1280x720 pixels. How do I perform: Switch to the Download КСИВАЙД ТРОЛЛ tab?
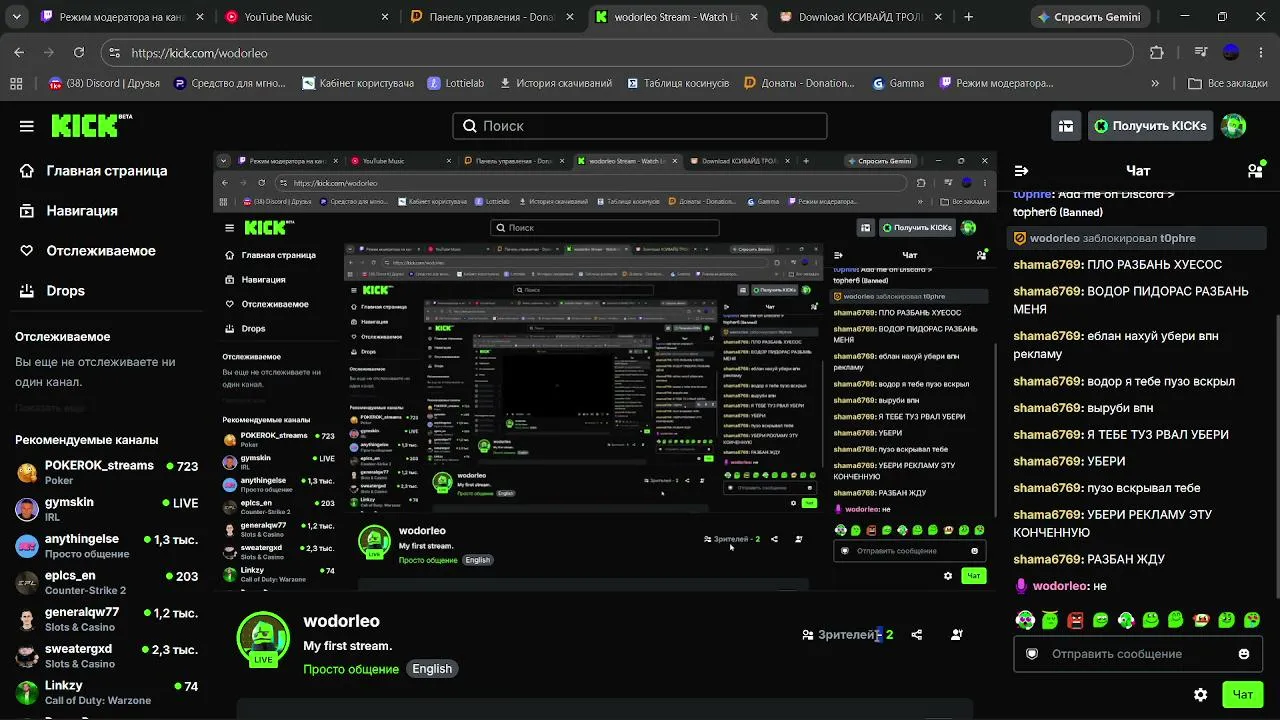[861, 17]
